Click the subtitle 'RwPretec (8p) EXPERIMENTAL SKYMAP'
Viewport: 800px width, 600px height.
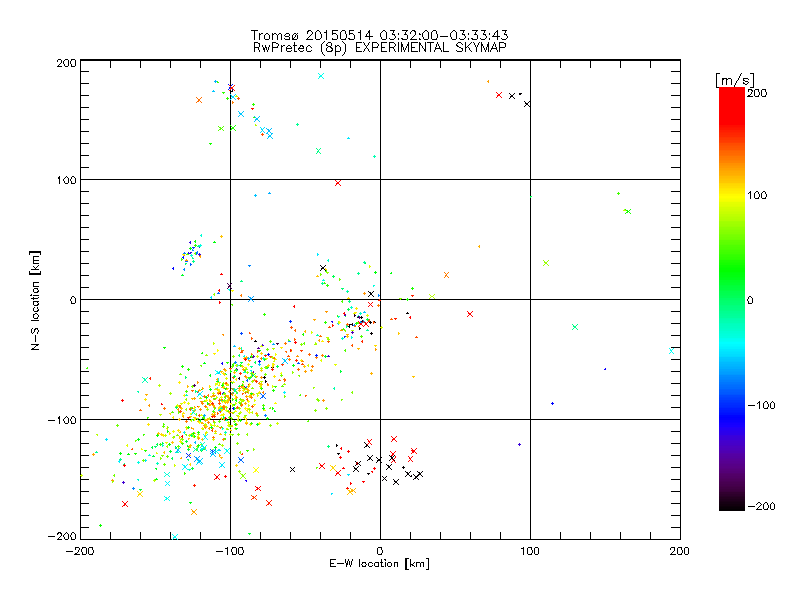[x=380, y=47]
